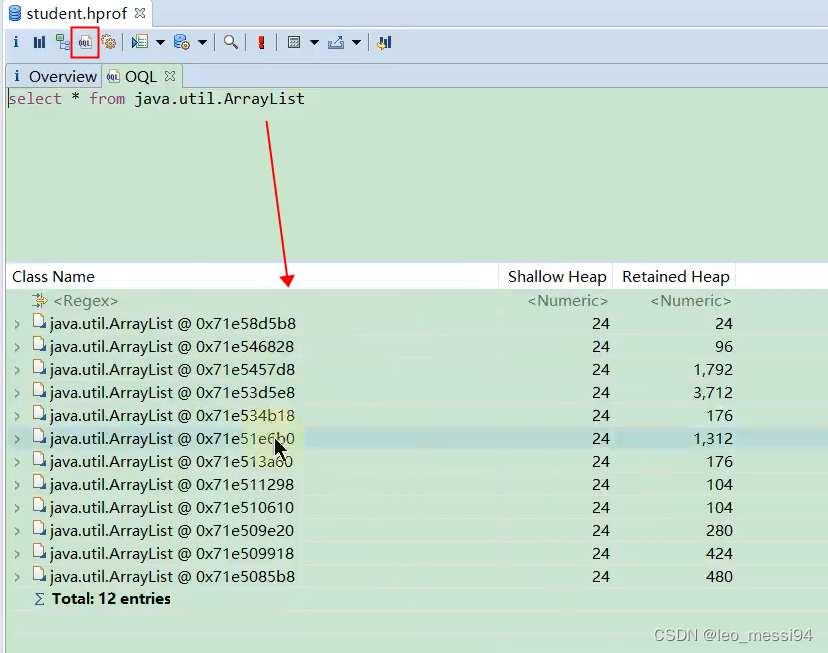The height and width of the screenshot is (653, 828).
Task: Click the Retained Heap Numeric filter field
Action: (x=690, y=301)
